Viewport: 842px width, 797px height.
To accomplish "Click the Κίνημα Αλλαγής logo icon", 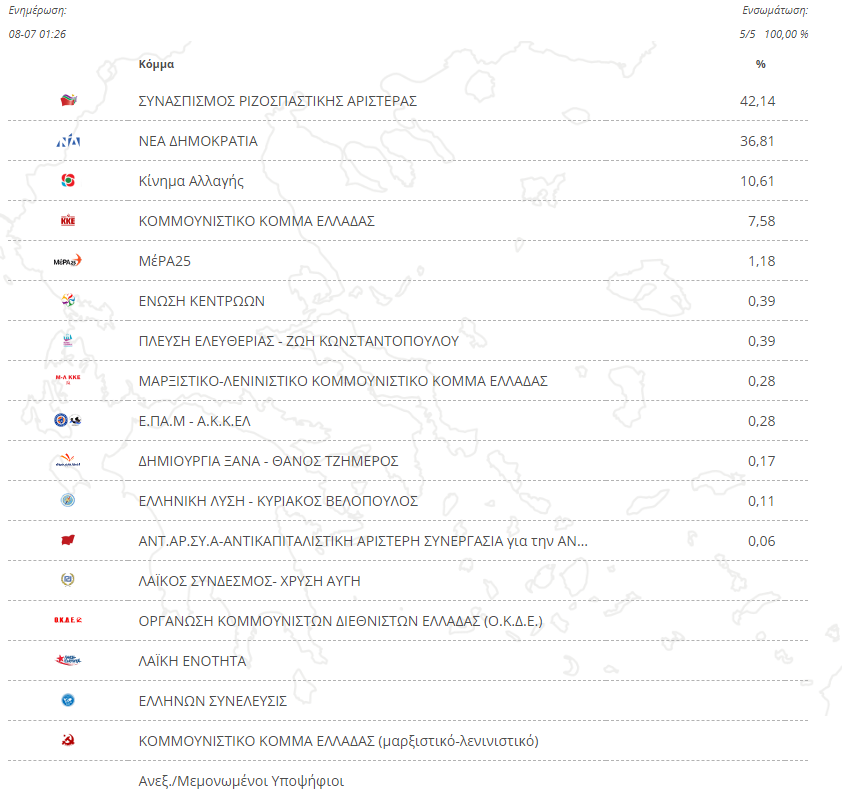I will pos(68,181).
